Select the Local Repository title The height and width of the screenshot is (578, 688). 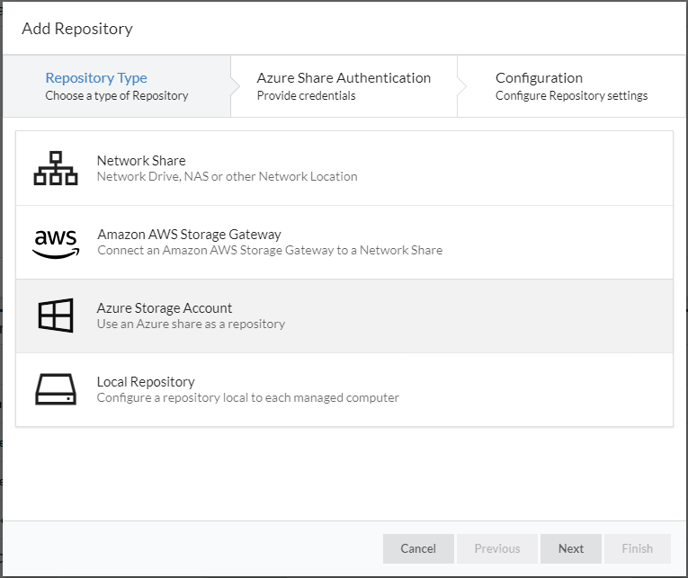click(146, 382)
